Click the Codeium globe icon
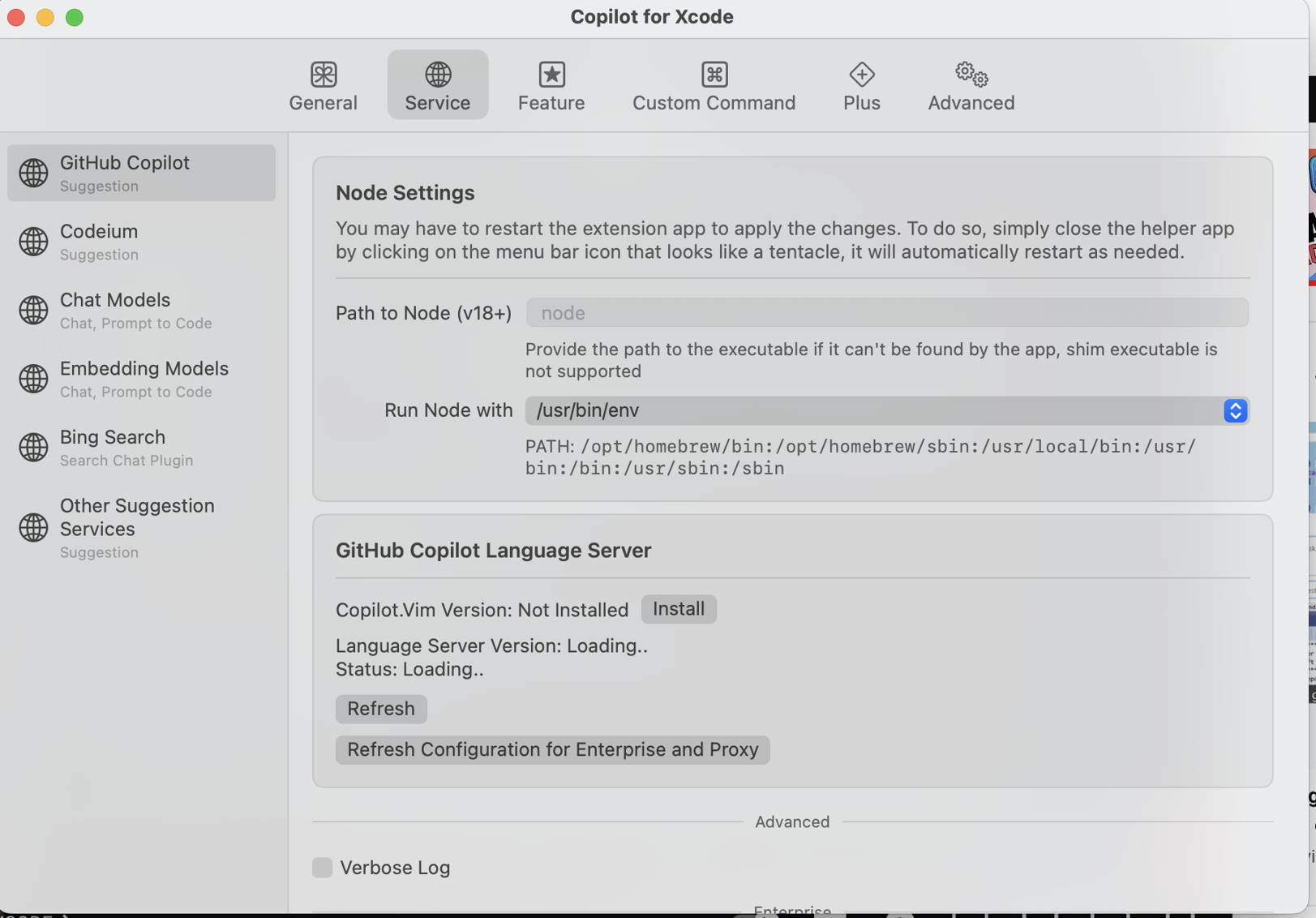This screenshot has height=918, width=1316. [33, 242]
